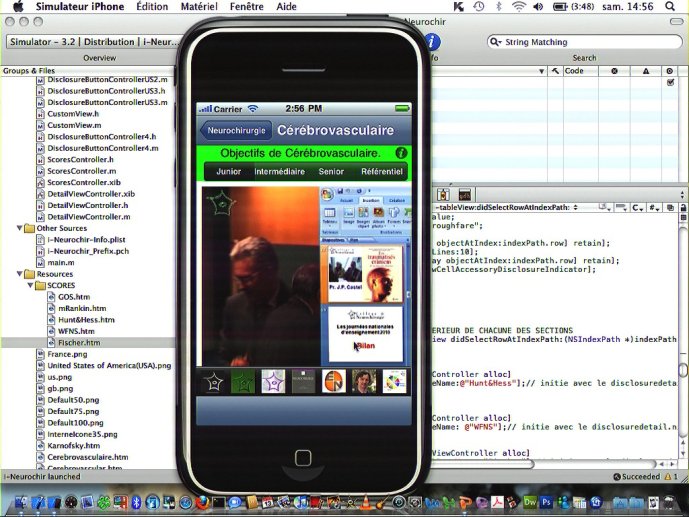
Task: Open the Édition menu
Action: pos(152,7)
